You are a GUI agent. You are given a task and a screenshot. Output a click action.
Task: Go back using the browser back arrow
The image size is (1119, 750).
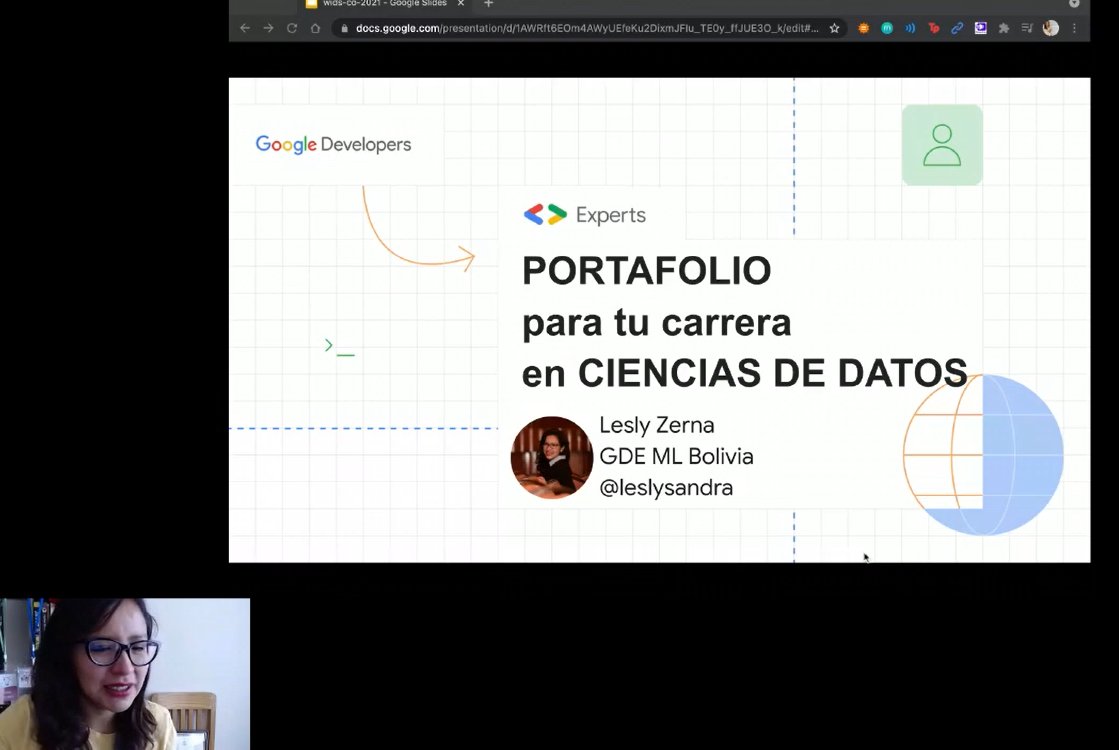[x=245, y=29]
